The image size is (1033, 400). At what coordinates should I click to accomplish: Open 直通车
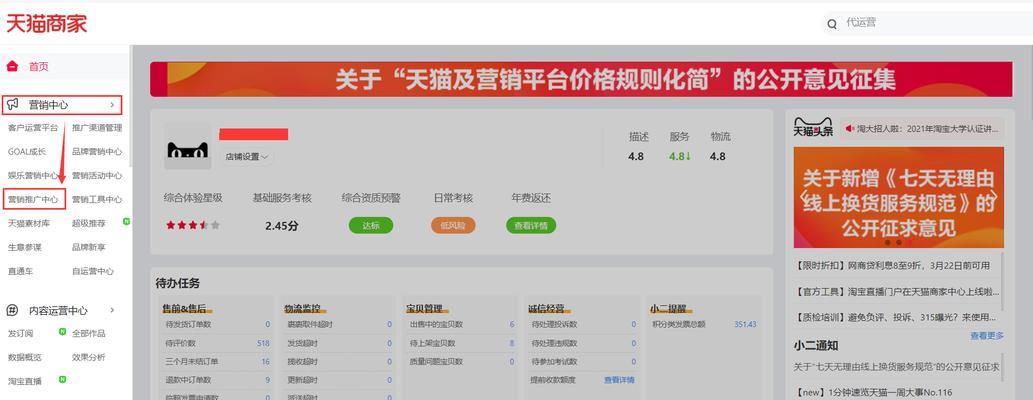tap(20, 271)
